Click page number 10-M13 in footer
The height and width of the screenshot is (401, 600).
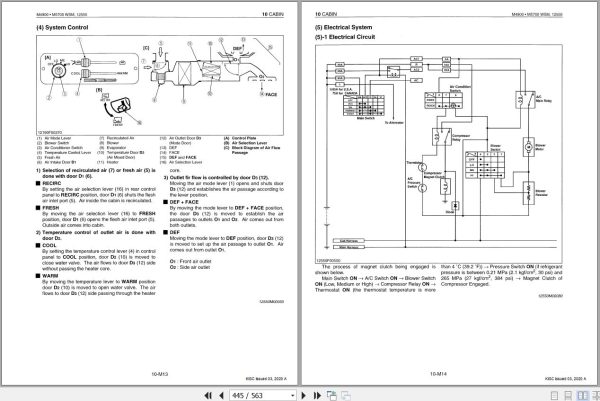pyautogui.click(x=160, y=374)
